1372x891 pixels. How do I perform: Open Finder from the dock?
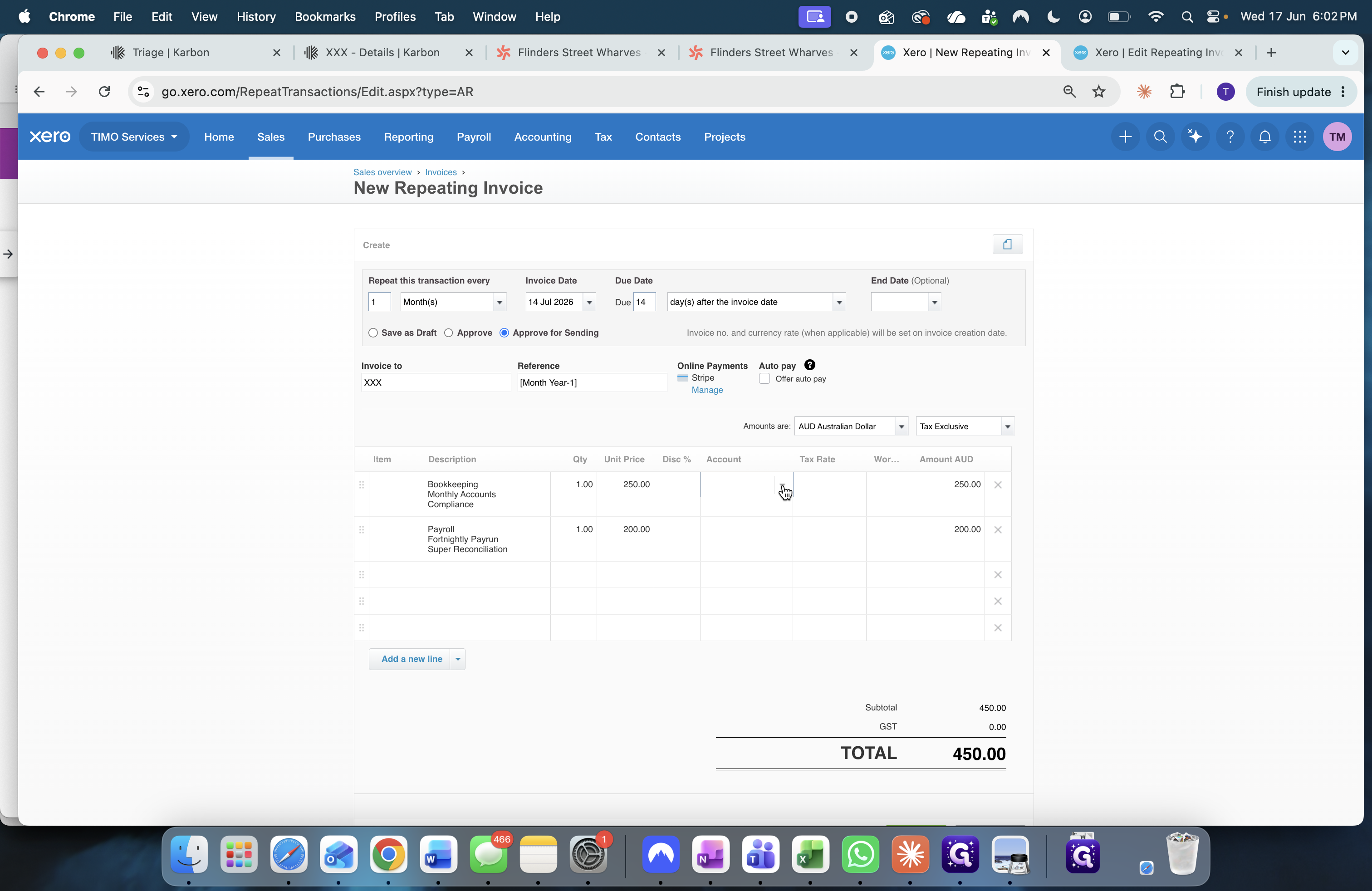pyautogui.click(x=188, y=854)
